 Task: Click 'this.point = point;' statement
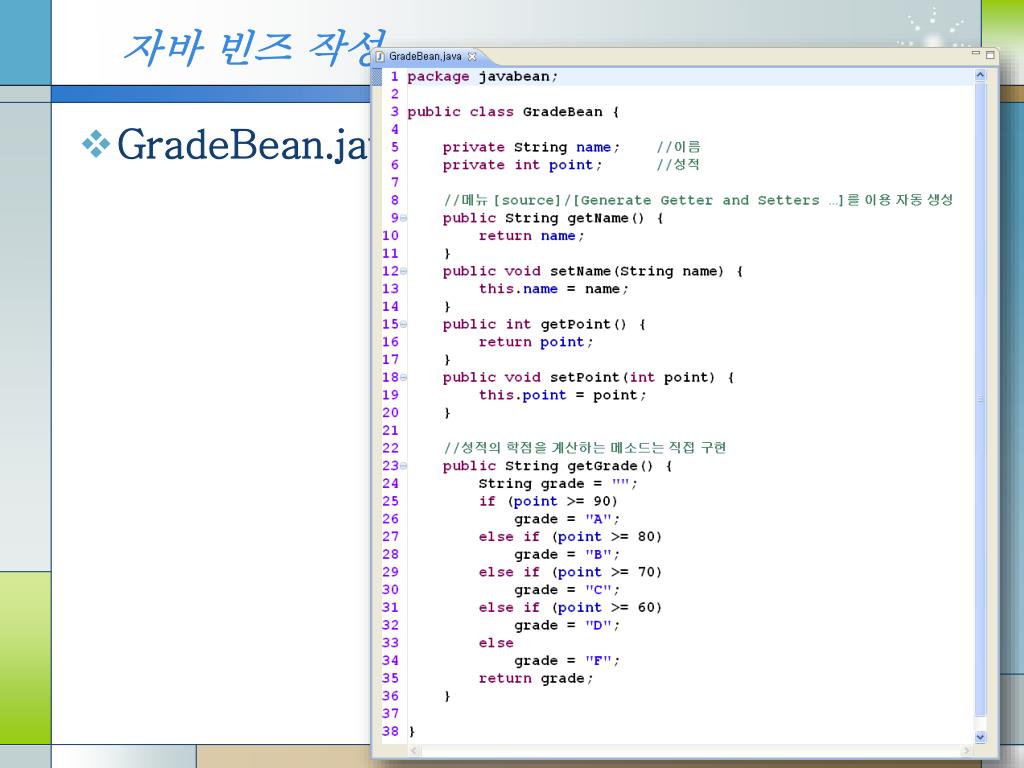click(x=562, y=395)
